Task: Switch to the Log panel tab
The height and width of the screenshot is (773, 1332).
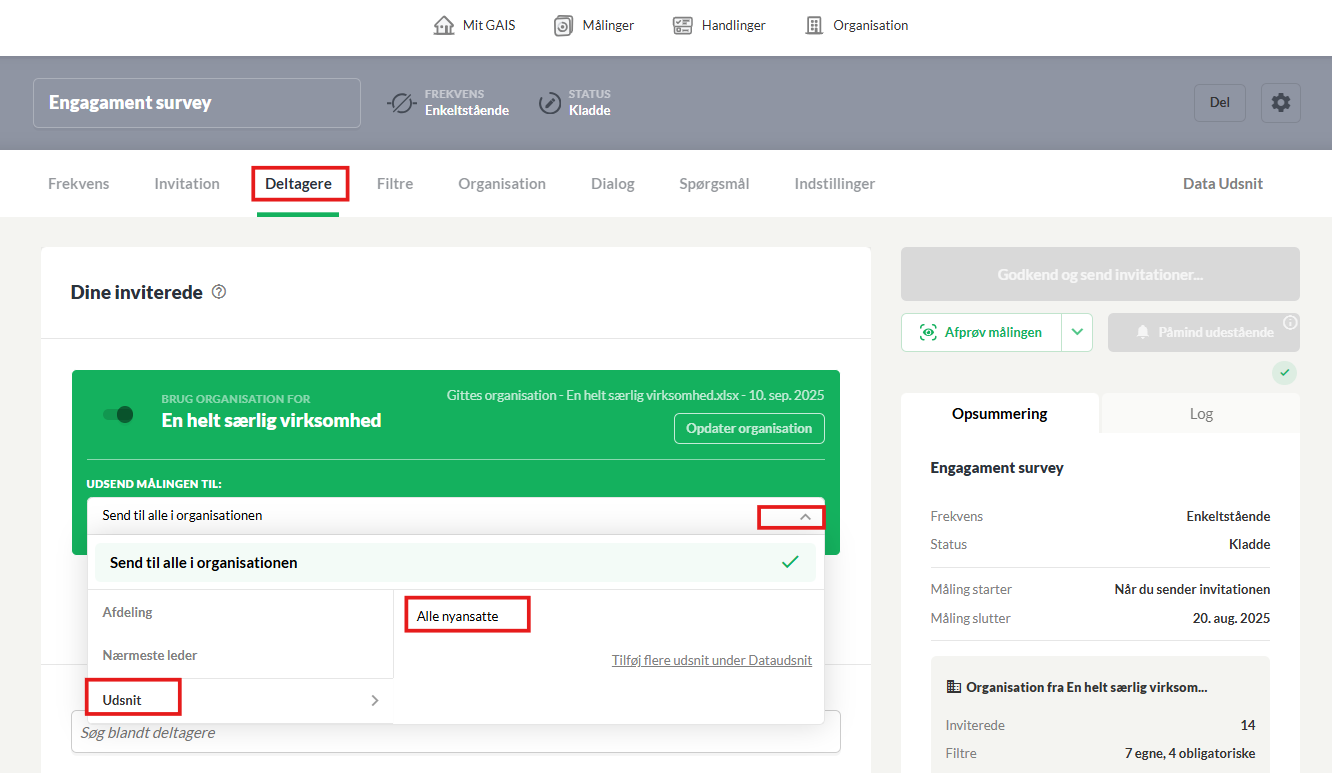Action: (1201, 413)
